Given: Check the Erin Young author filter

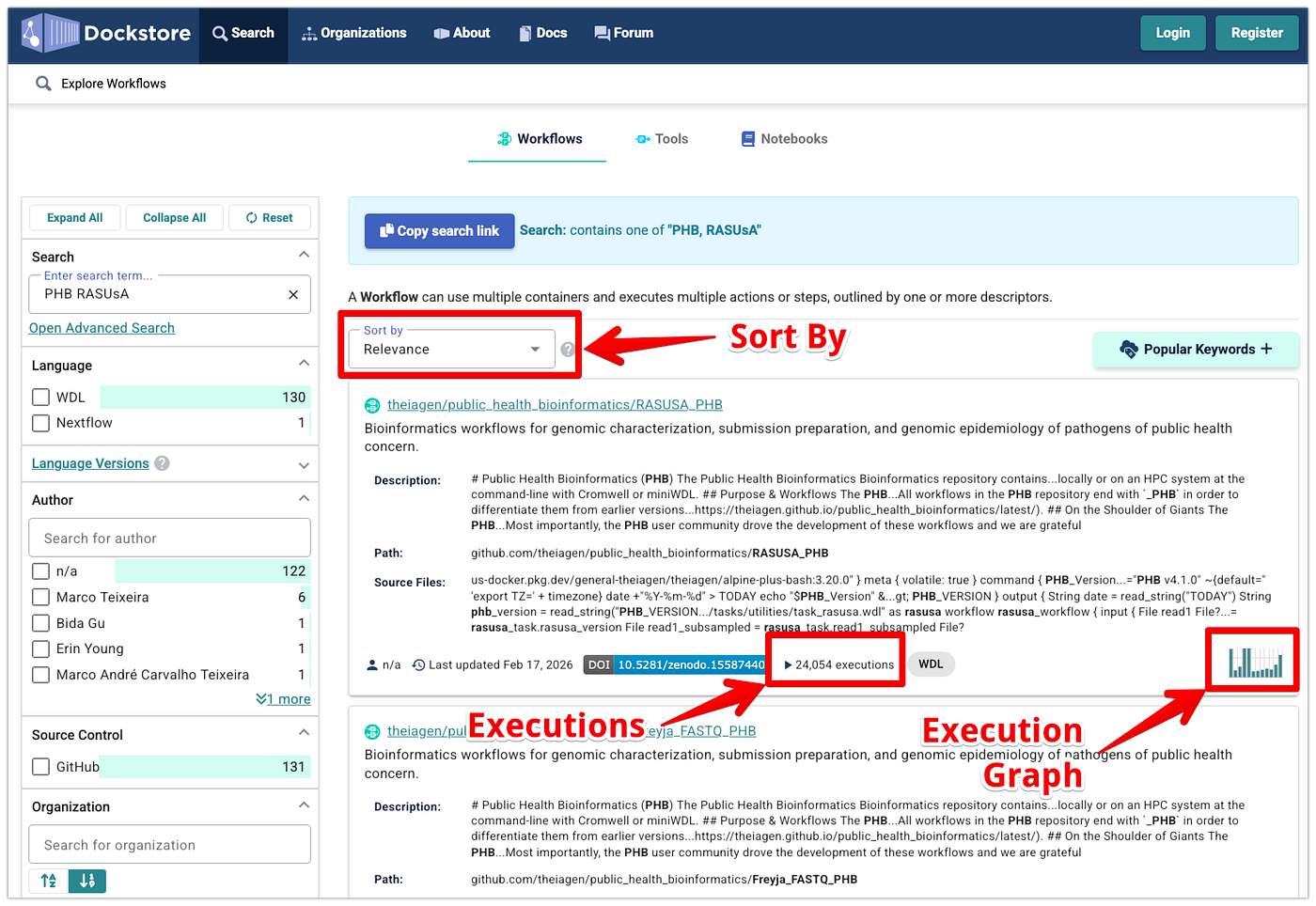Looking at the screenshot, I should click(x=41, y=648).
